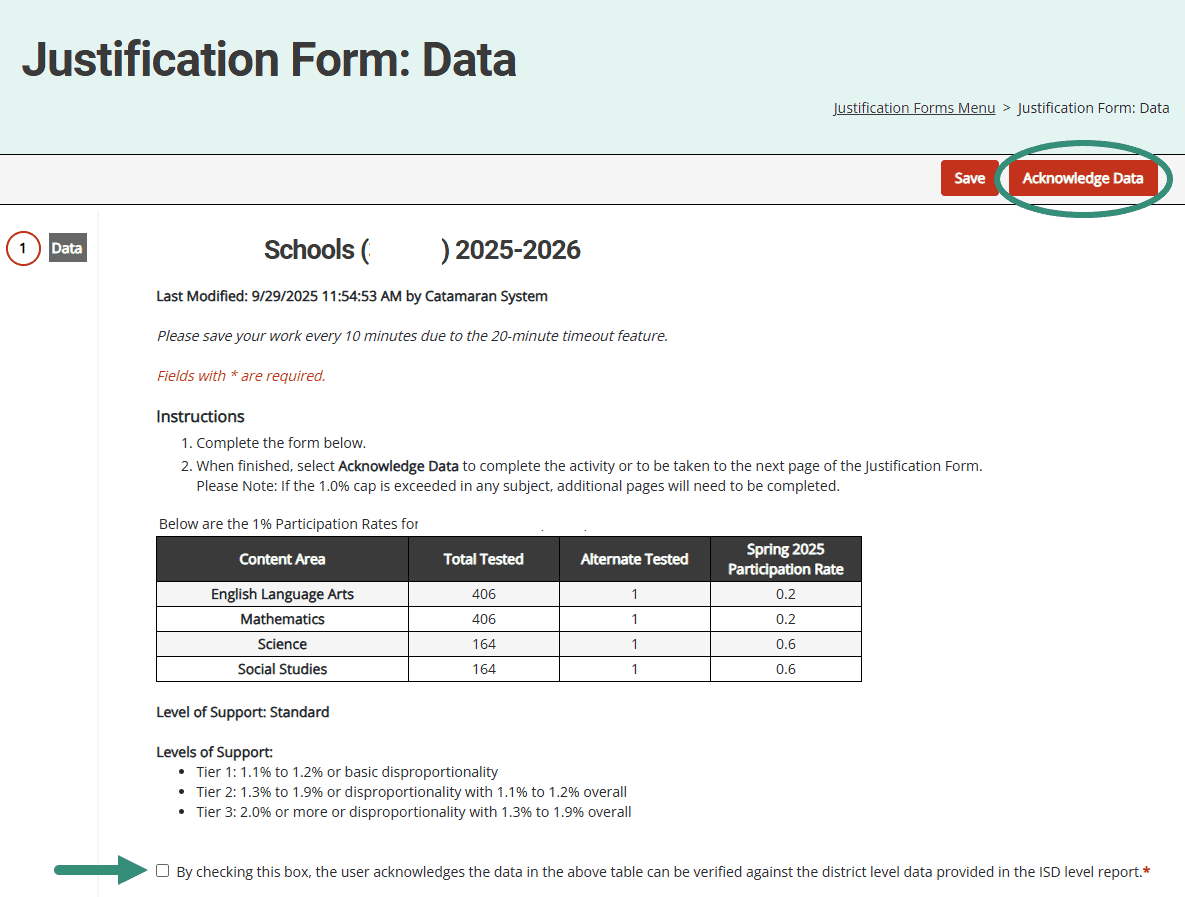Click the Acknowledge Data button
Screen dimensions: 1185x897
(1082, 178)
